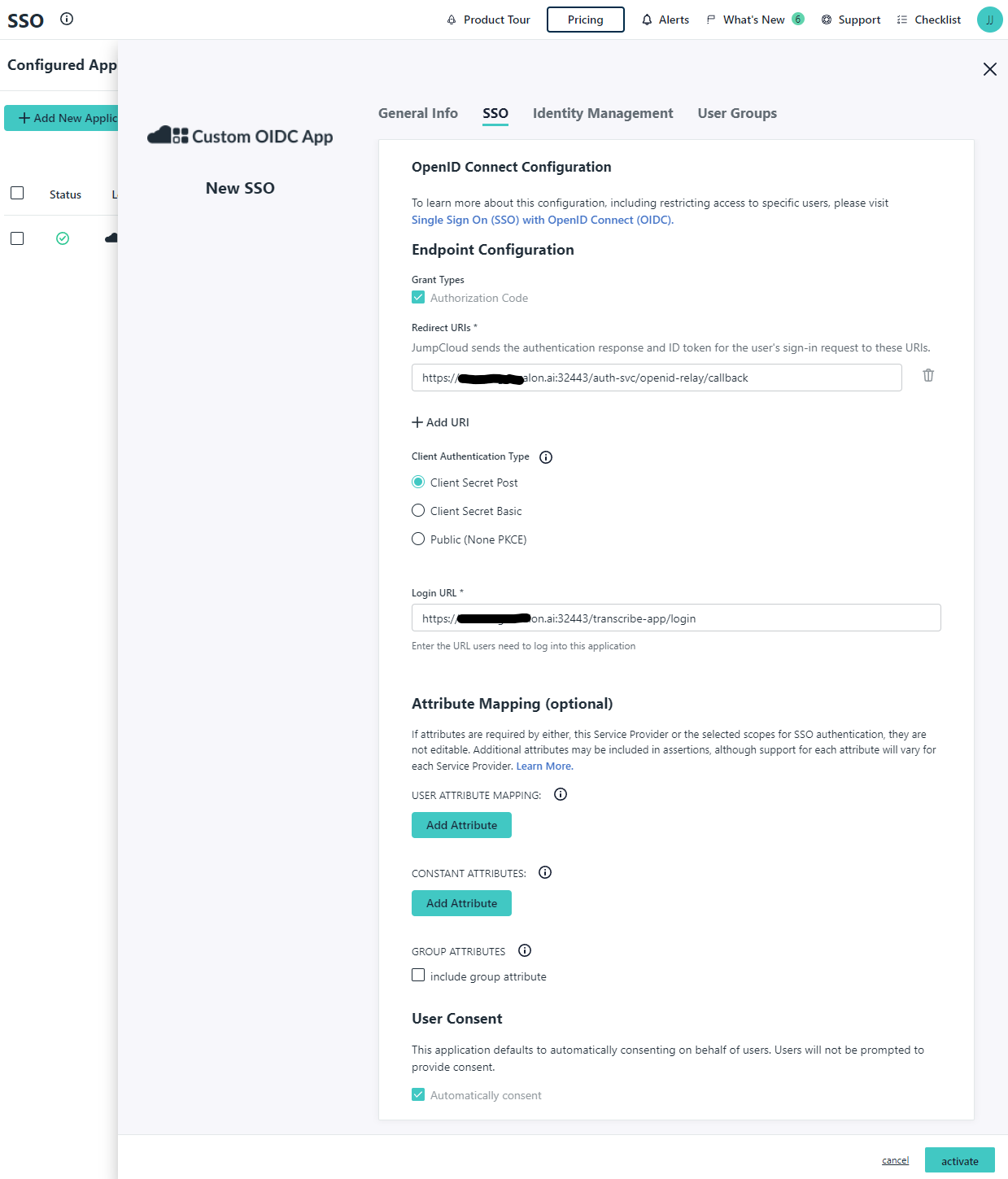Open Single Sign On with OpenID Connect link

coord(543,220)
